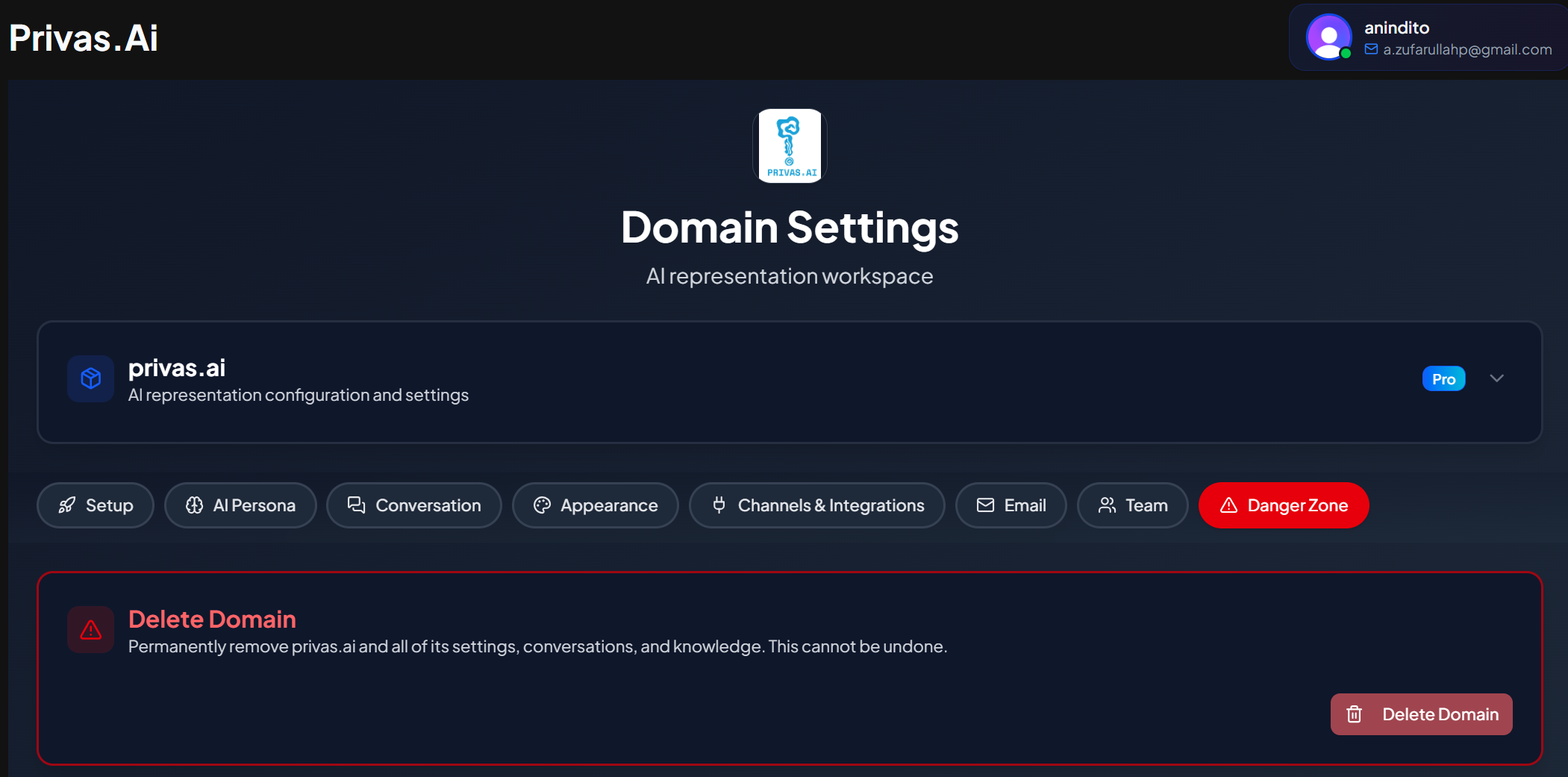Click the Pro plan badge
The width and height of the screenshot is (1568, 777).
pyautogui.click(x=1443, y=378)
